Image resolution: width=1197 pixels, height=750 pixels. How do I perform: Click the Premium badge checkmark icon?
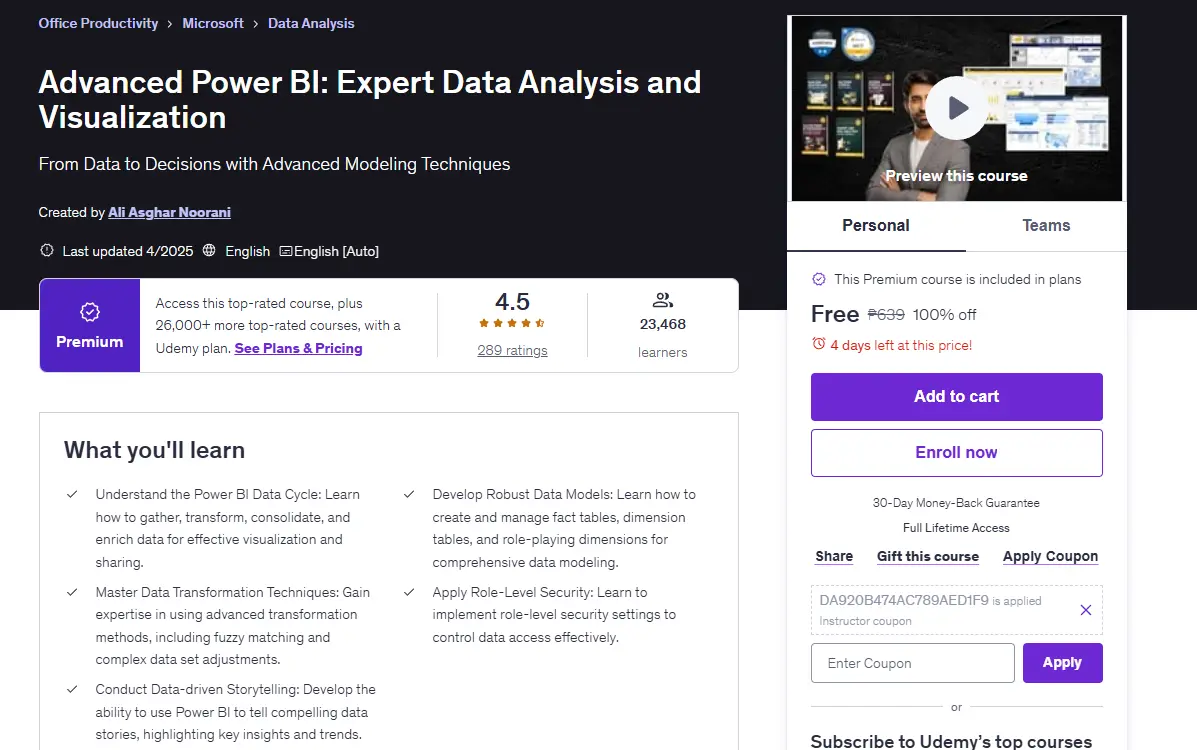(89, 312)
